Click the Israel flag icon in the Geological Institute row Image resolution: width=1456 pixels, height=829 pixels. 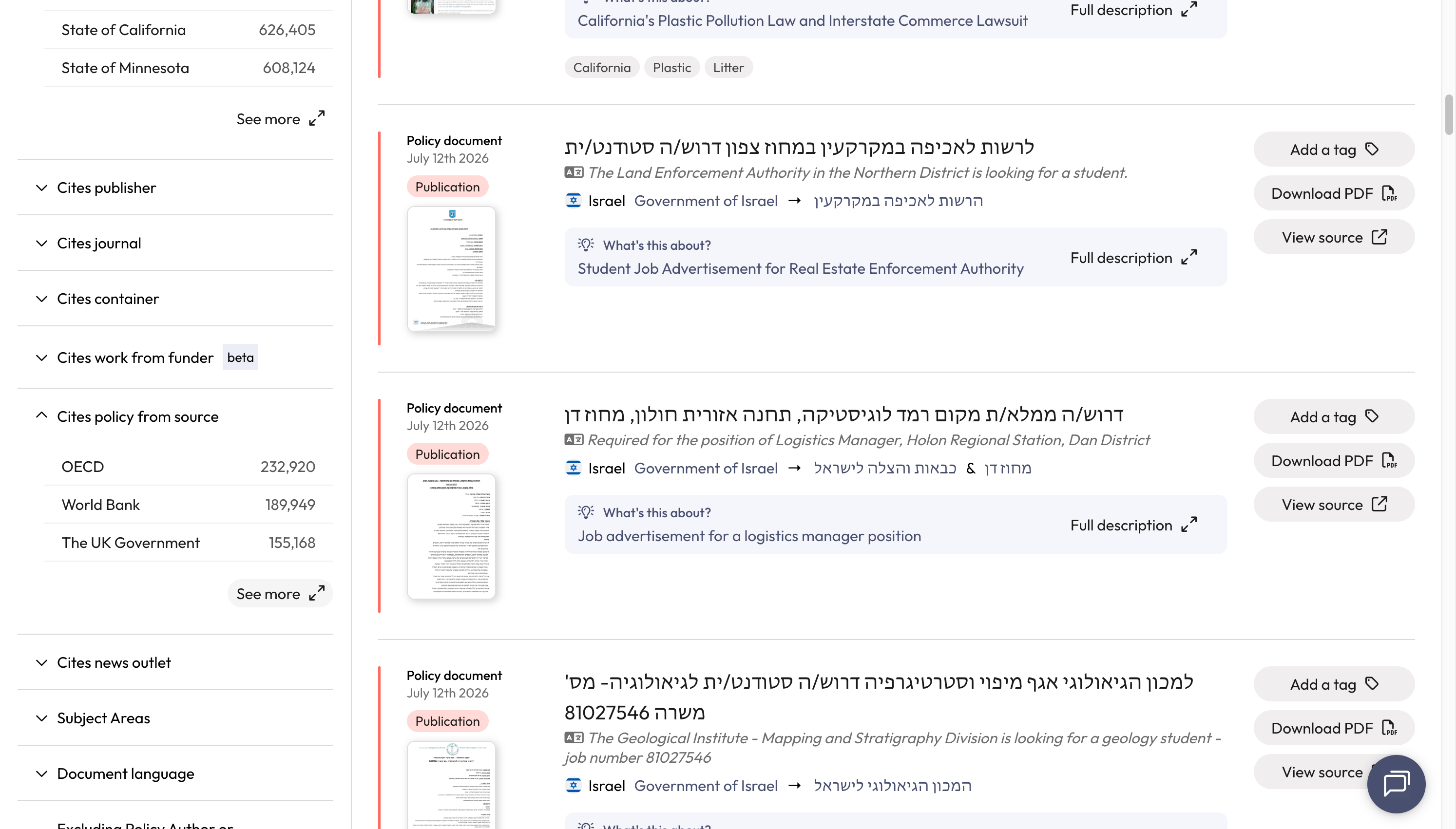click(574, 786)
